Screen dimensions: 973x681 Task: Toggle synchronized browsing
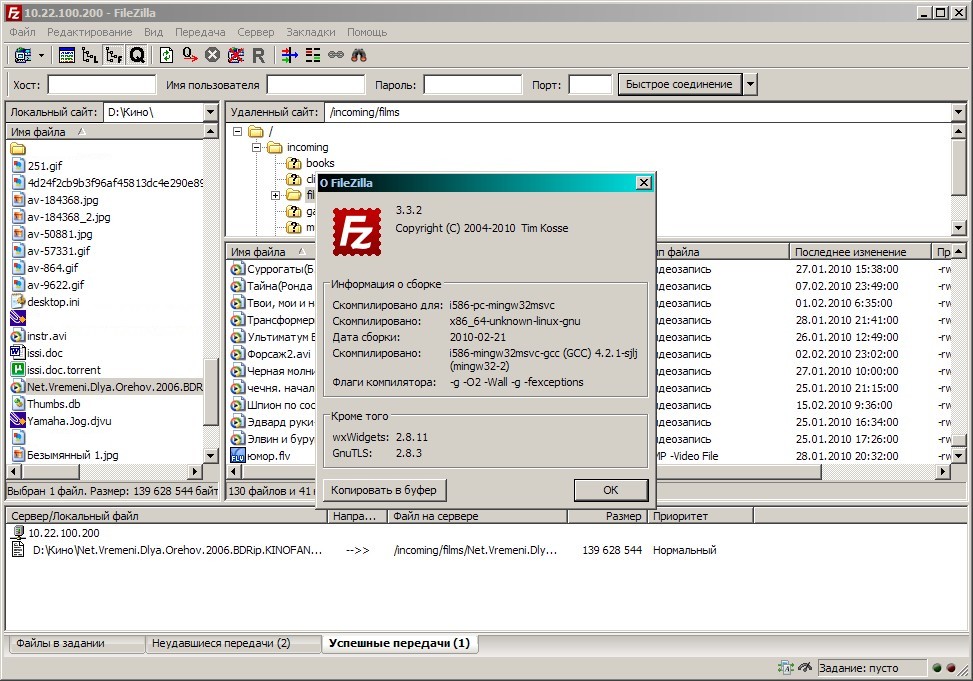336,55
